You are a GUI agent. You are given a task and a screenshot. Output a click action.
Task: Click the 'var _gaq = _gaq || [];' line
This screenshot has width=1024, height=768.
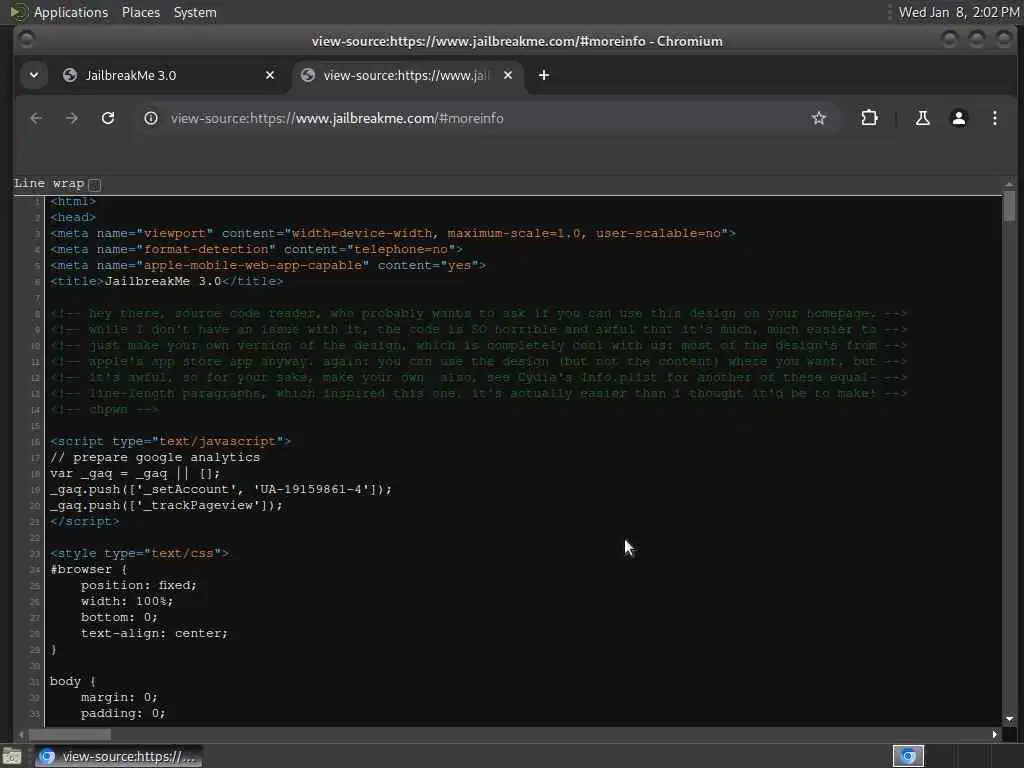(135, 473)
